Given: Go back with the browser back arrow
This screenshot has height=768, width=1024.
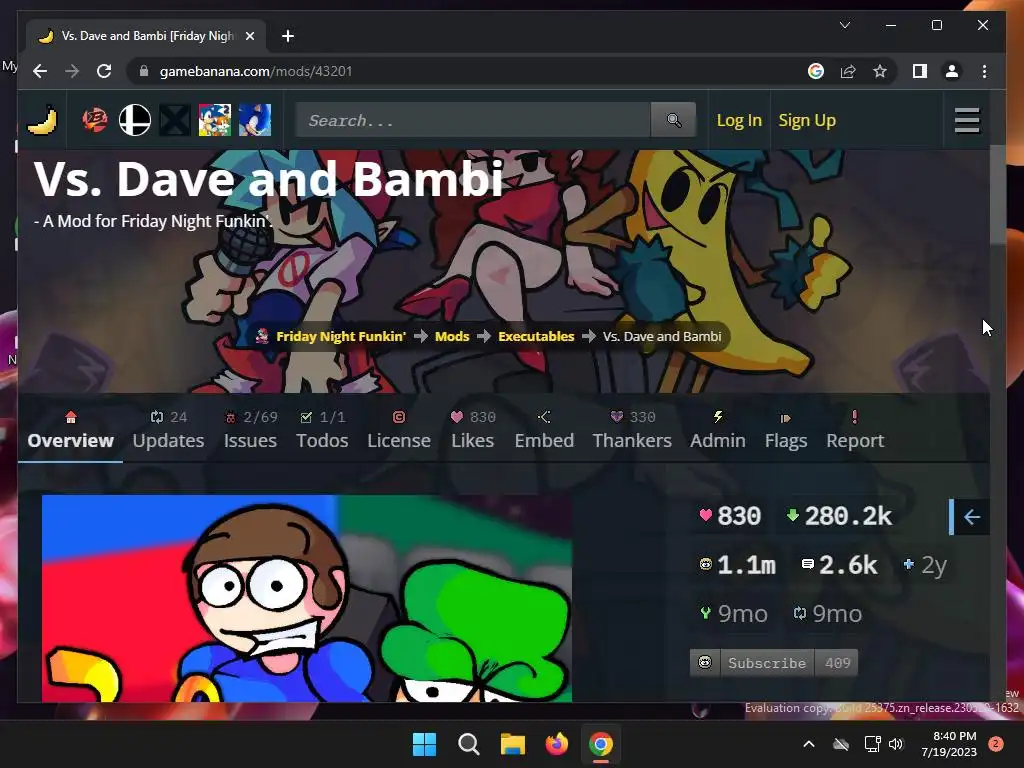Looking at the screenshot, I should pyautogui.click(x=40, y=71).
